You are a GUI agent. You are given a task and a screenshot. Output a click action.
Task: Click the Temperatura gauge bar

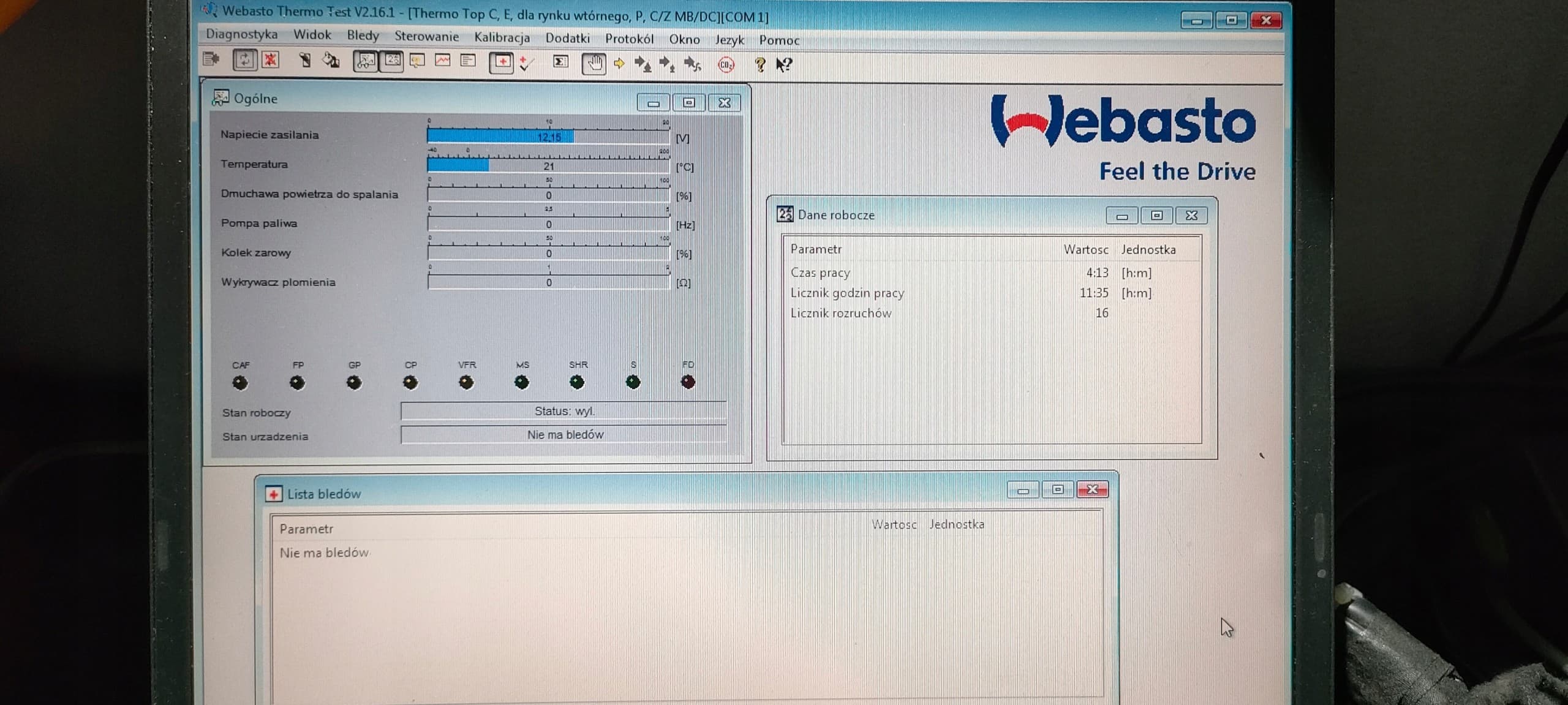coord(548,165)
